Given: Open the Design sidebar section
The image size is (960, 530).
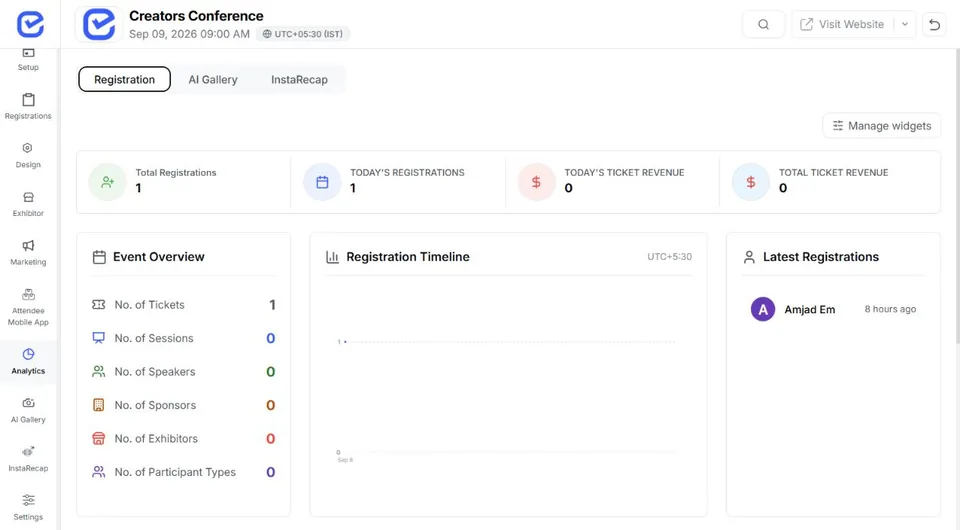Looking at the screenshot, I should pos(28,155).
